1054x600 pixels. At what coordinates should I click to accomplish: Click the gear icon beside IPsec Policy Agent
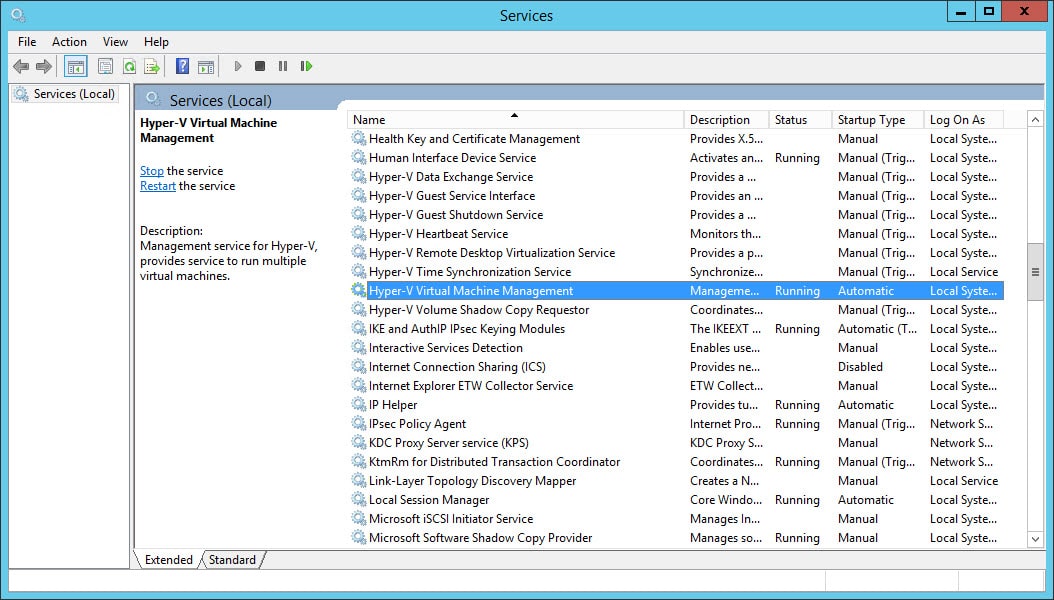(359, 423)
